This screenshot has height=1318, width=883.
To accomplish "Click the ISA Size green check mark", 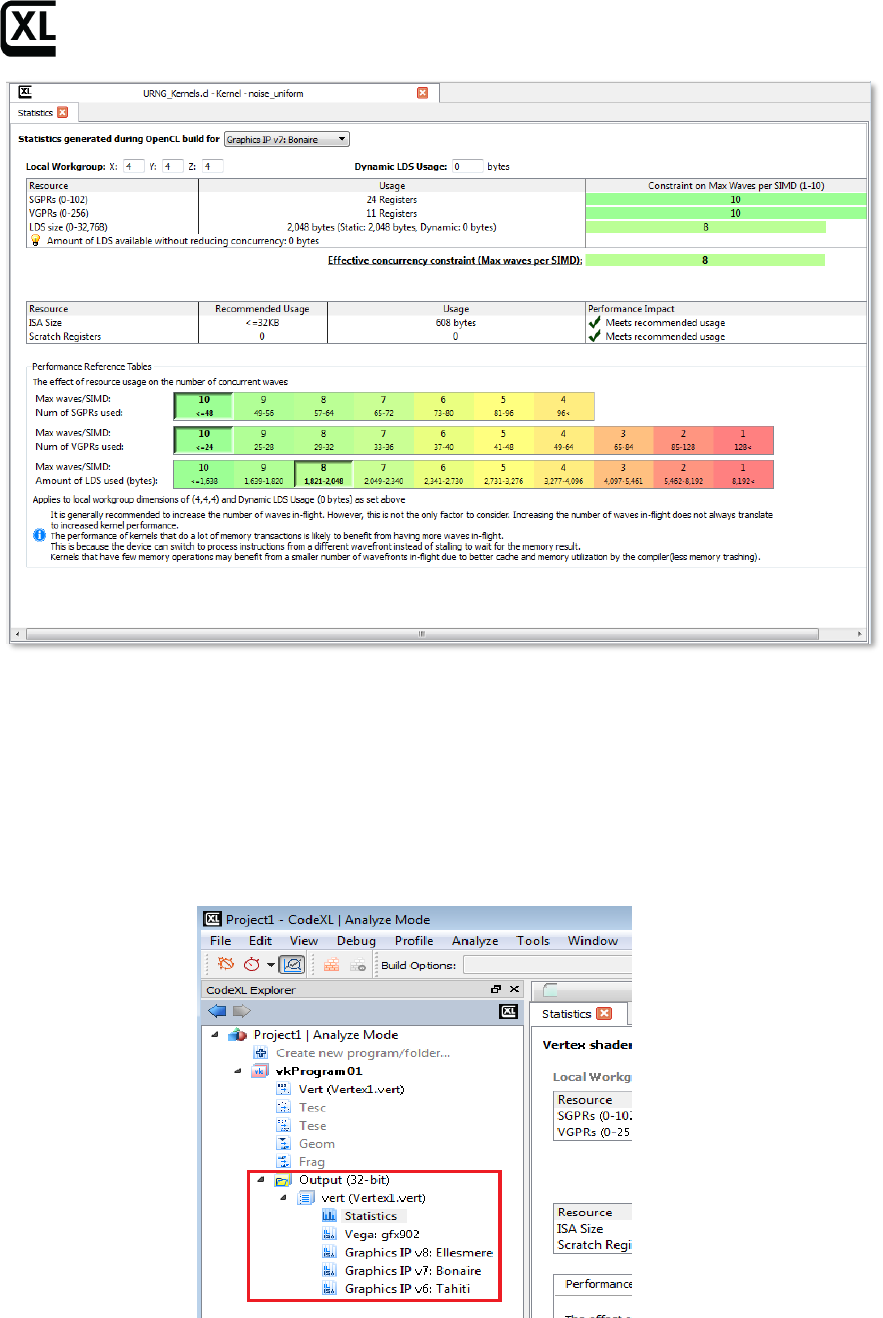I will pos(594,323).
